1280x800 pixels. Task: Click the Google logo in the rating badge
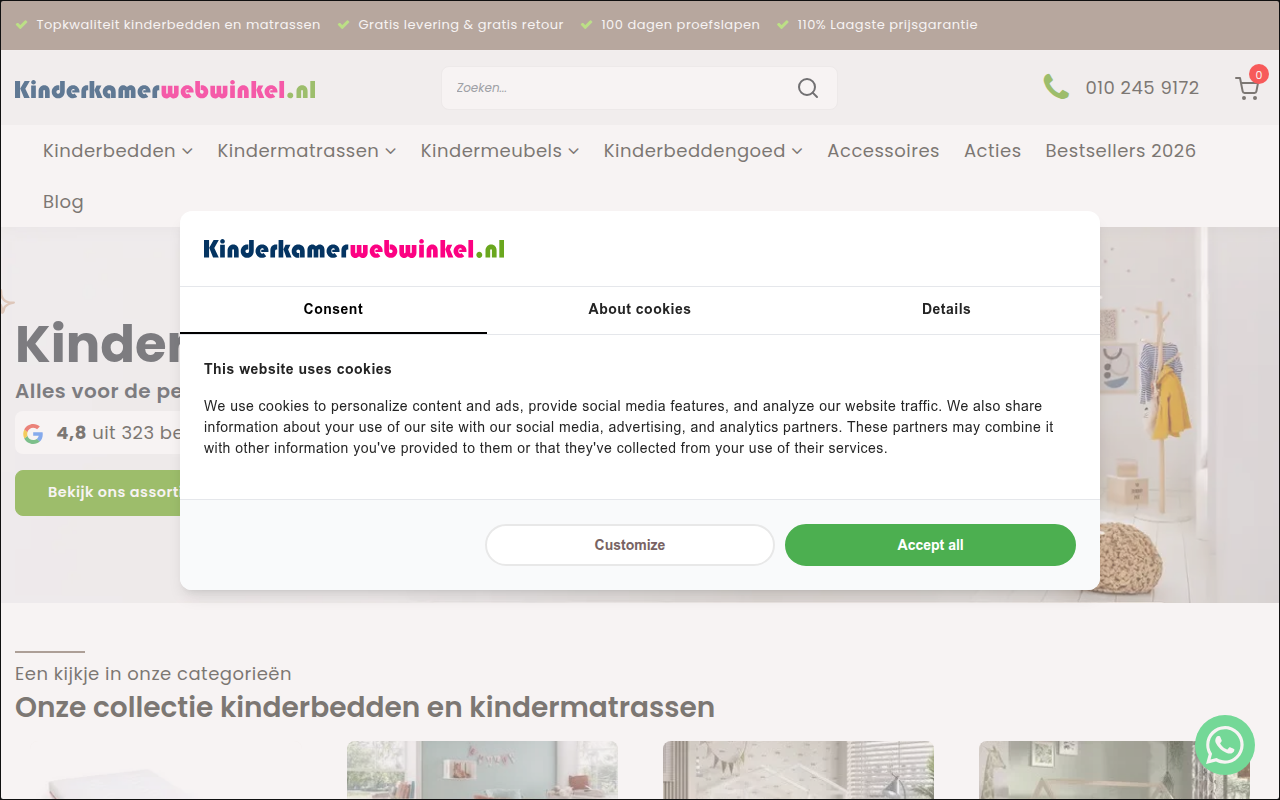pos(33,433)
